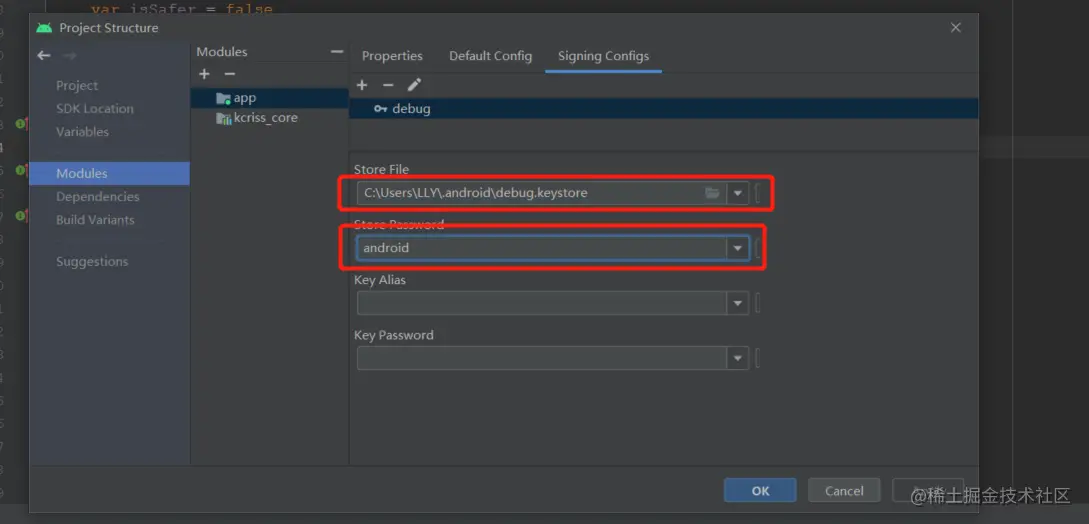Viewport: 1089px width, 524px height.
Task: Open the Key Password dropdown
Action: coord(738,358)
